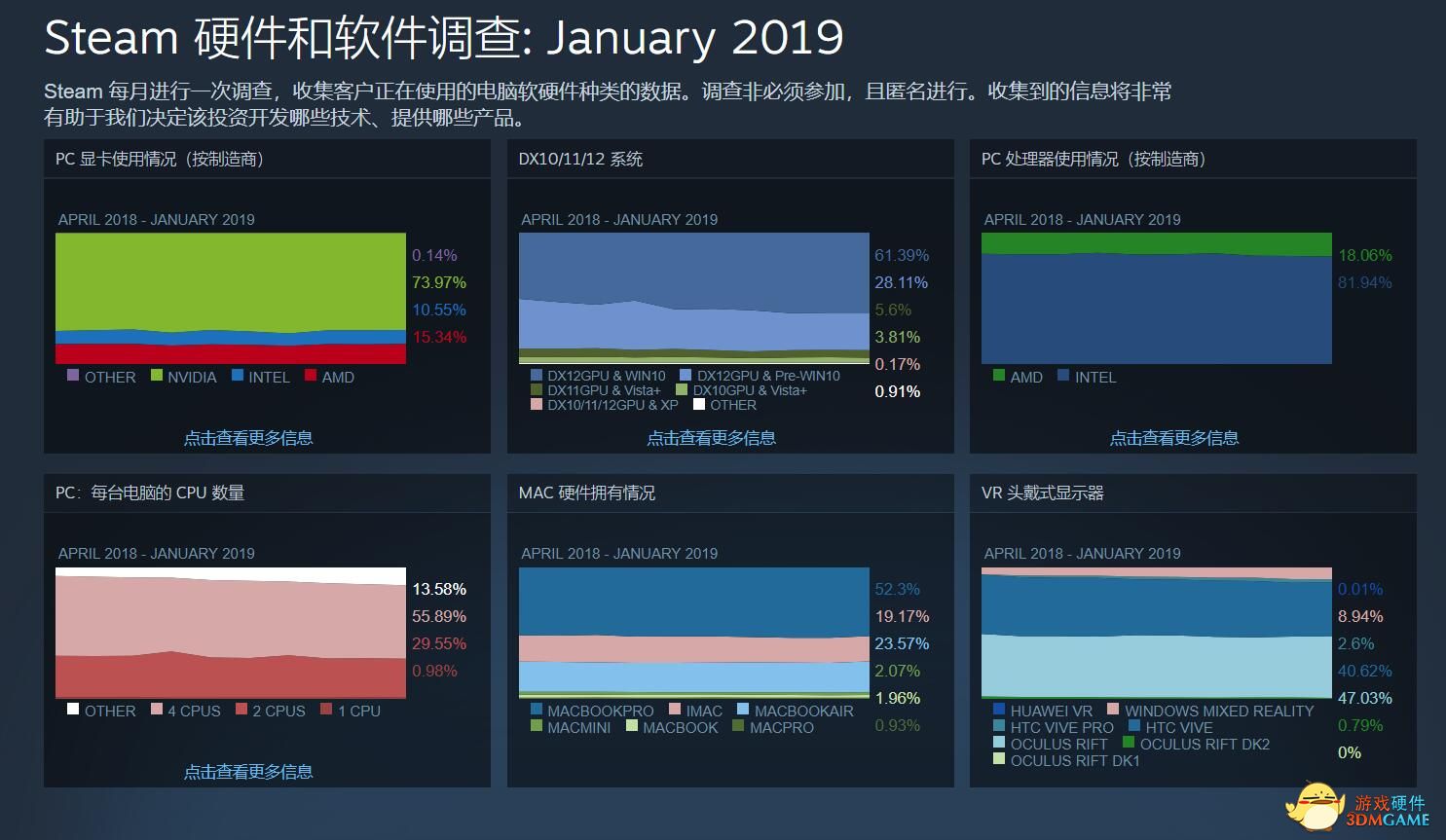Click the 29.55% value in CPU count panel
This screenshot has height=840, width=1446.
coord(439,643)
